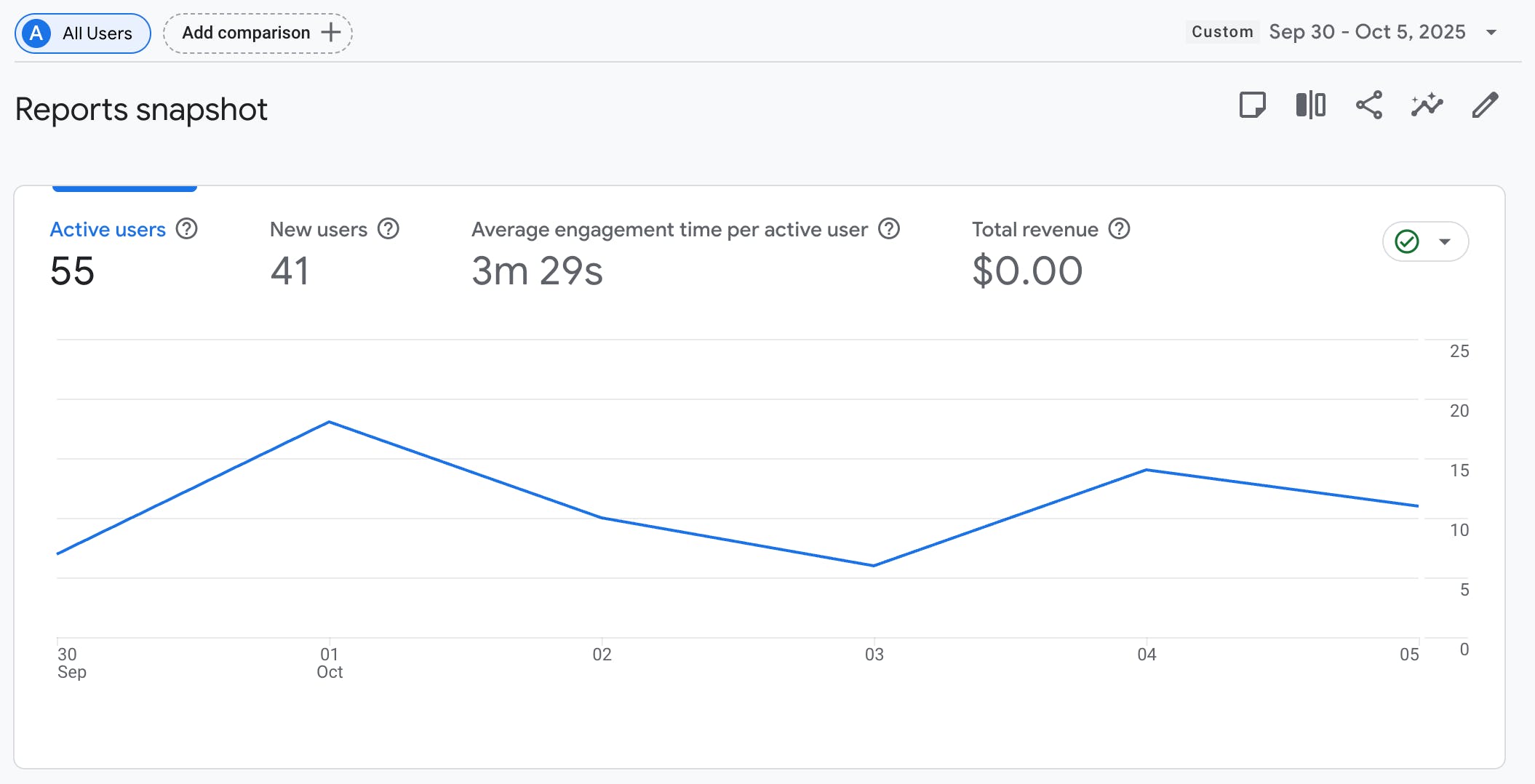Screen dimensions: 1535x784
Task: Click help icon beside New users
Action: coord(388,229)
